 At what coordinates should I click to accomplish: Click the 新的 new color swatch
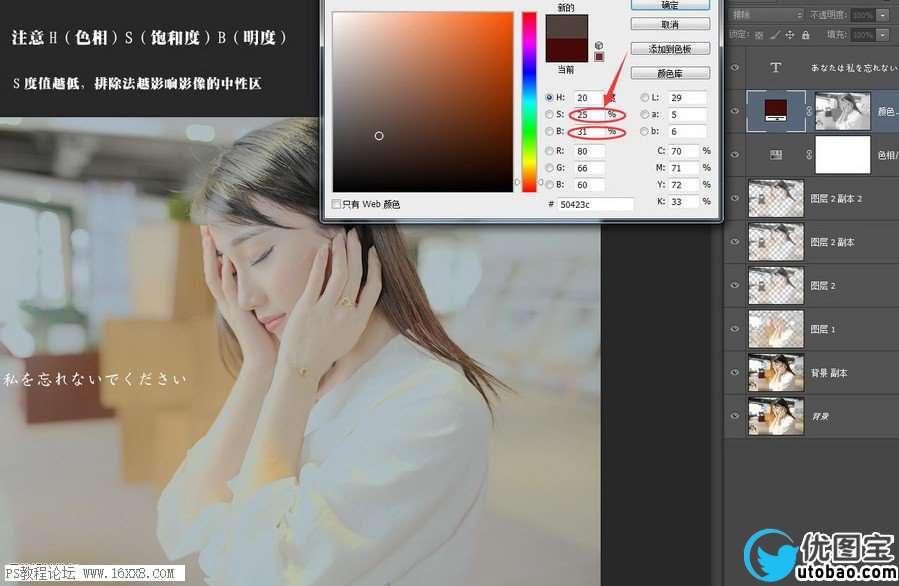[x=566, y=27]
